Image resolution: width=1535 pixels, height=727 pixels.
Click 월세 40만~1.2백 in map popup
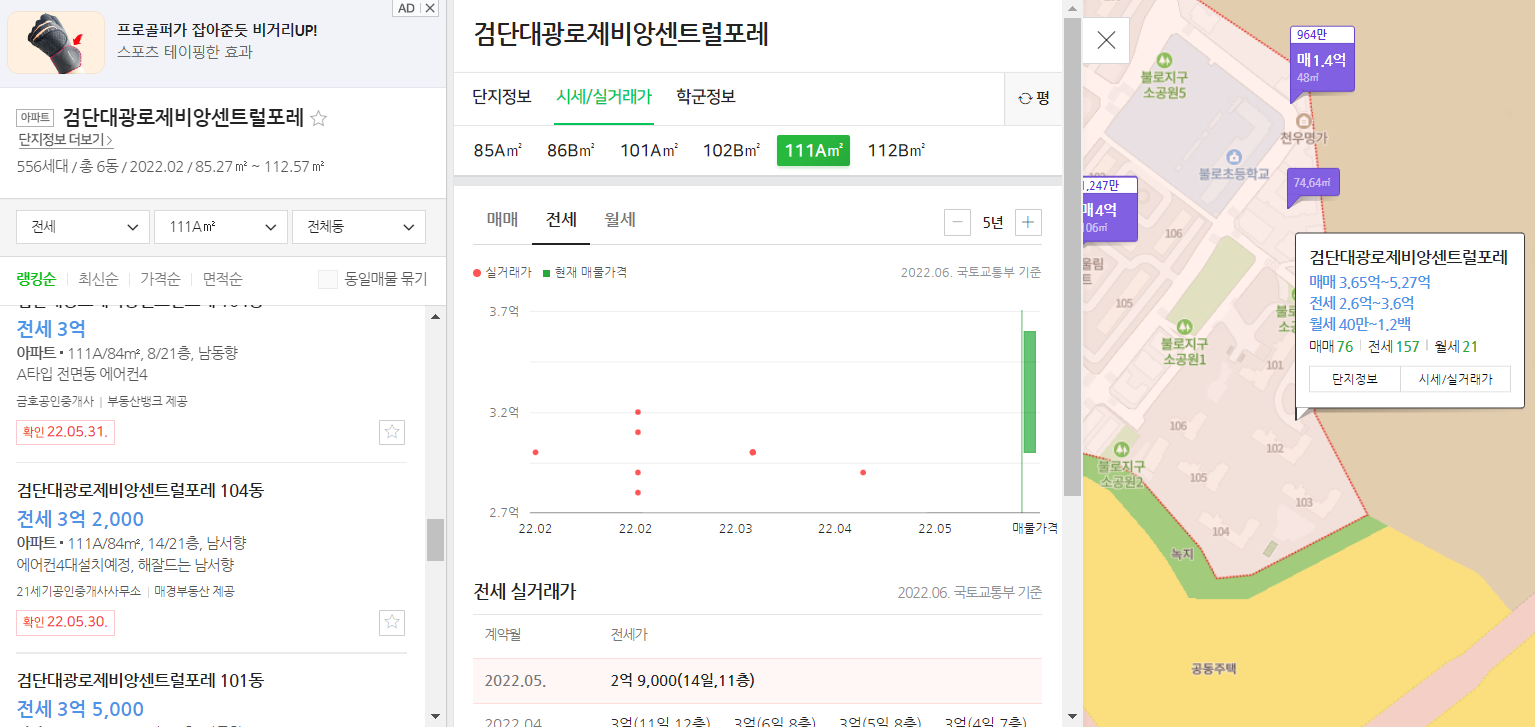click(1360, 324)
